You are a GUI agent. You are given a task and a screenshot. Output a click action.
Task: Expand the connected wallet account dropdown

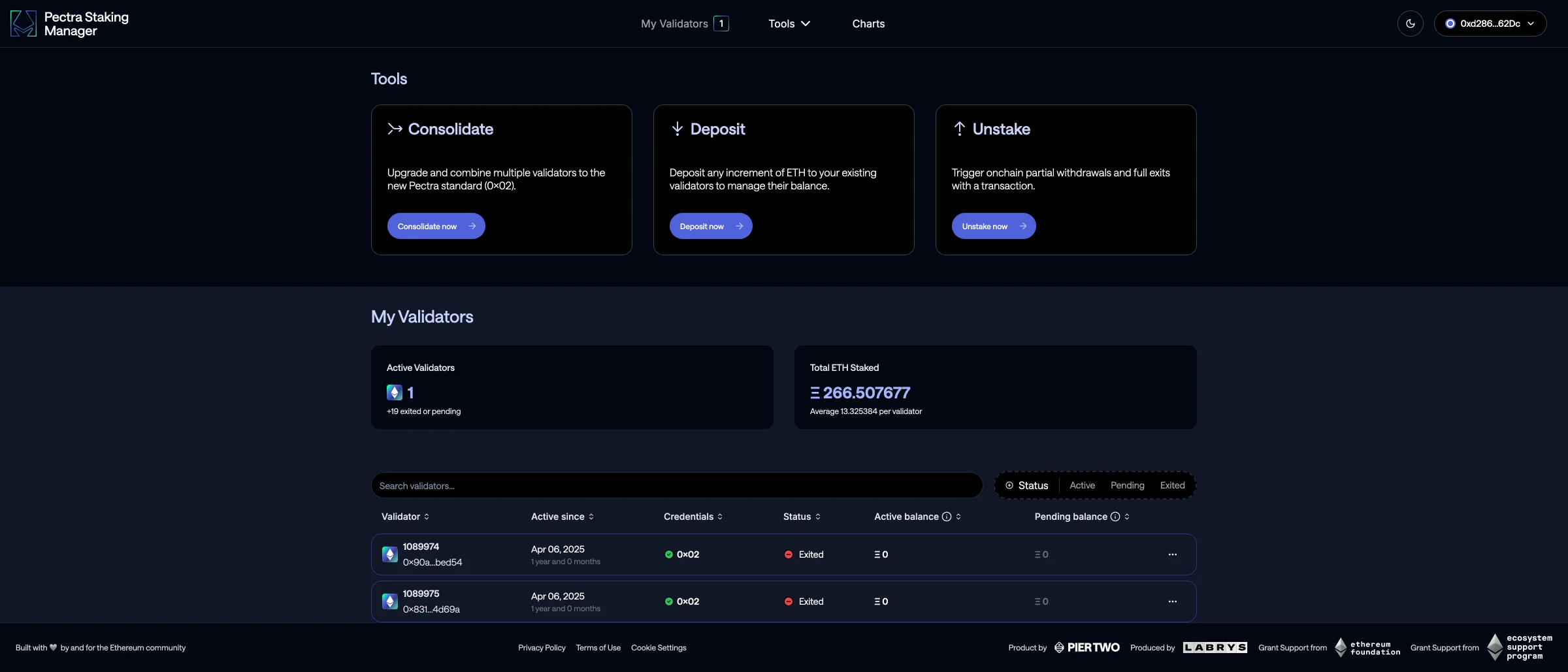[1532, 24]
